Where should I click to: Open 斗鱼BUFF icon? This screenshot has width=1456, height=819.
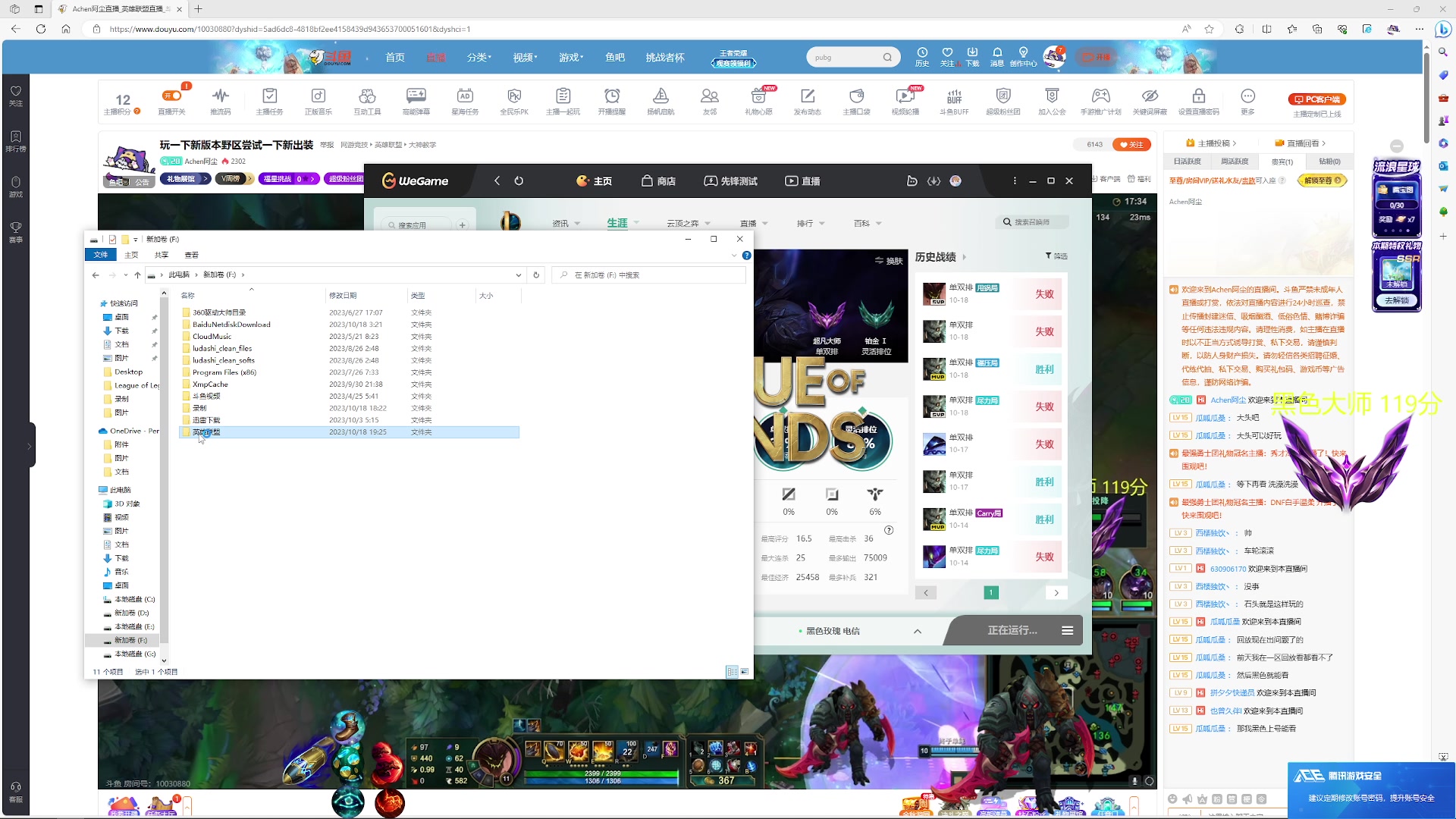[954, 96]
